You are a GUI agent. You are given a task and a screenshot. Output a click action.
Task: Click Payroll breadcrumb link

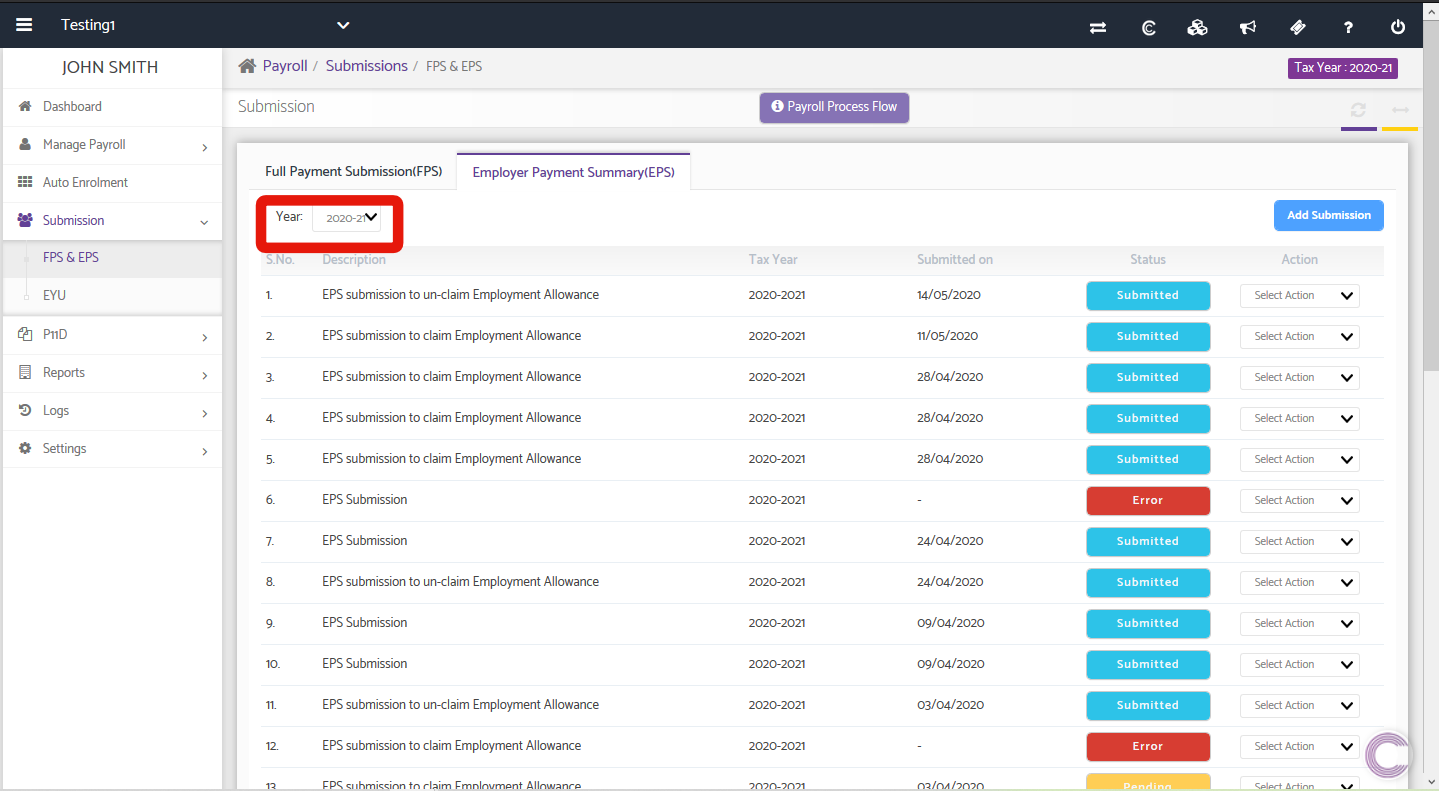coord(285,66)
